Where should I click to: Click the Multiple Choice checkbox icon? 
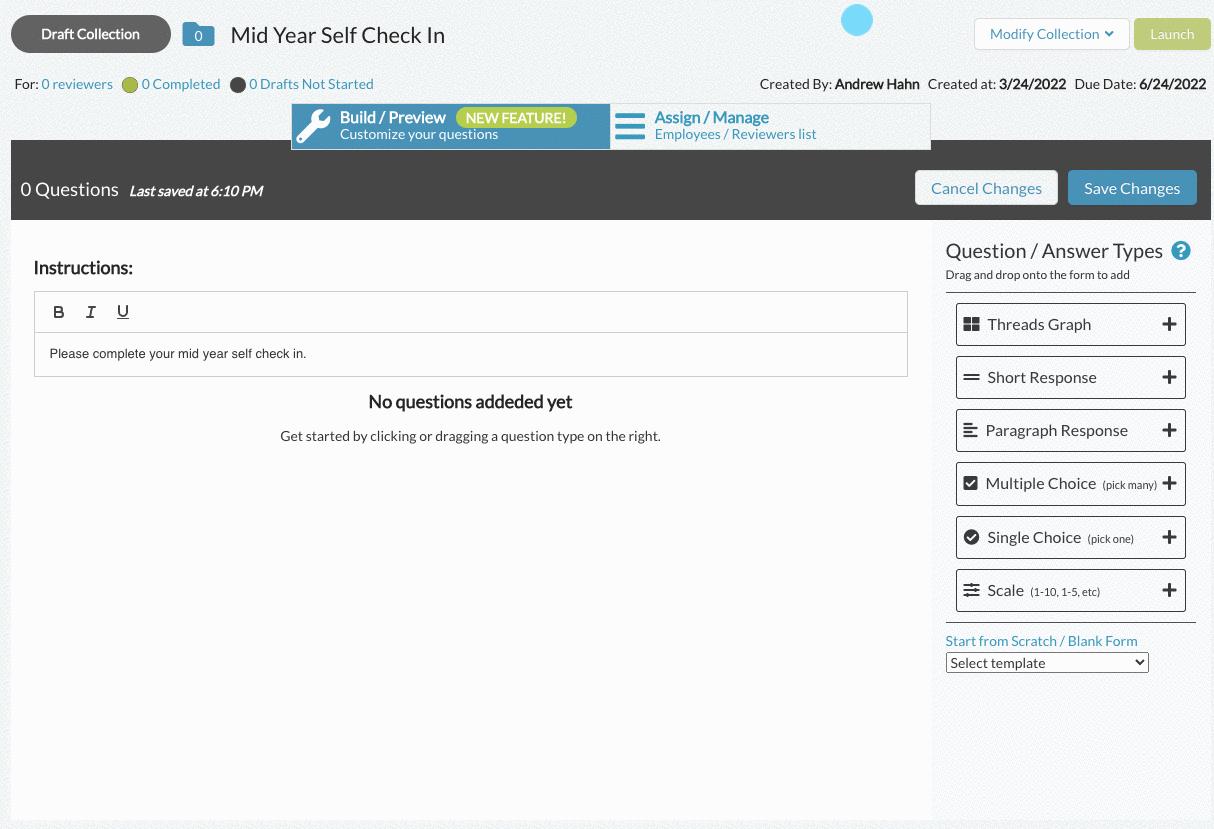click(970, 483)
